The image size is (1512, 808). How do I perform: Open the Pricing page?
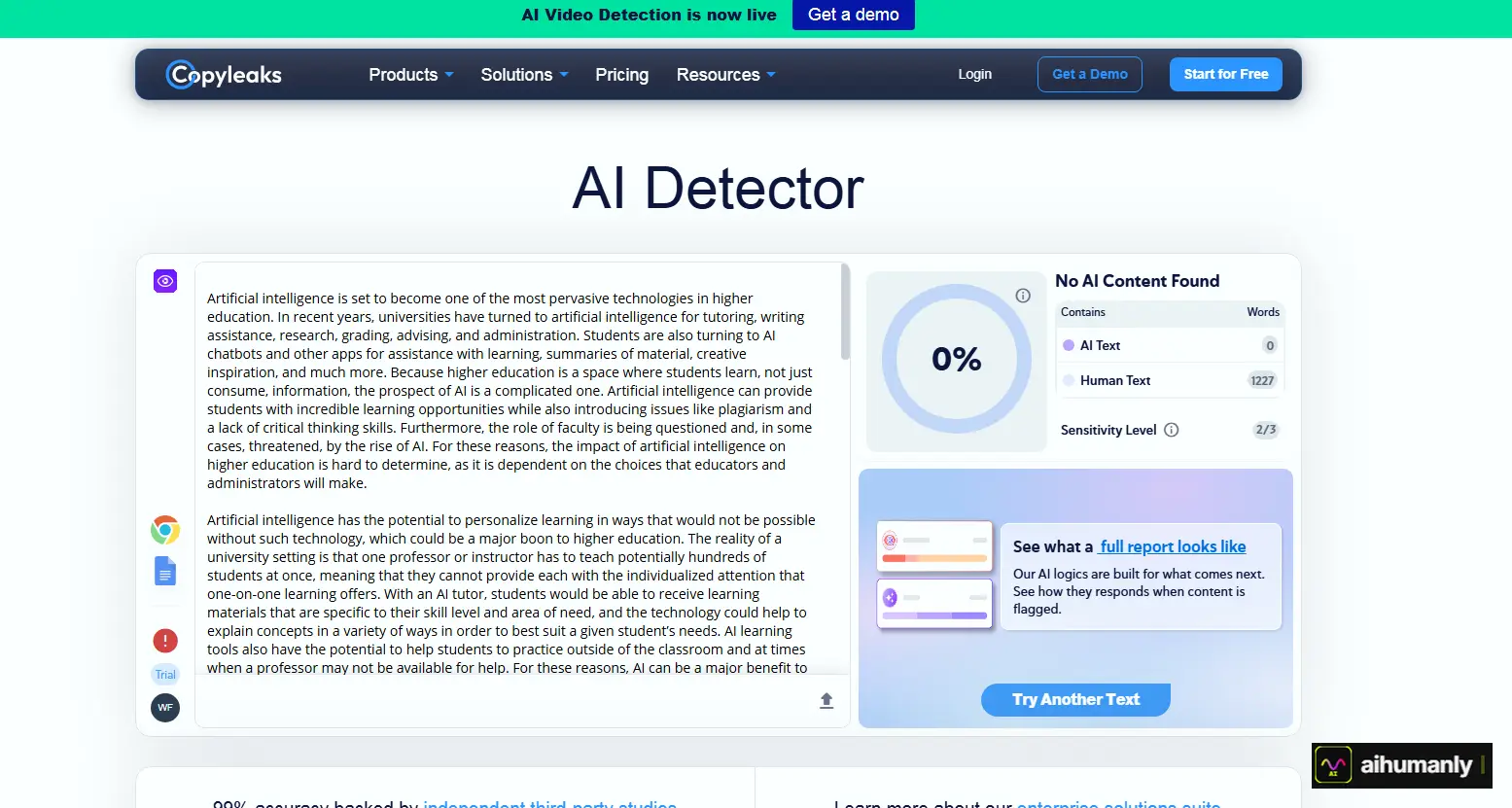pyautogui.click(x=622, y=75)
